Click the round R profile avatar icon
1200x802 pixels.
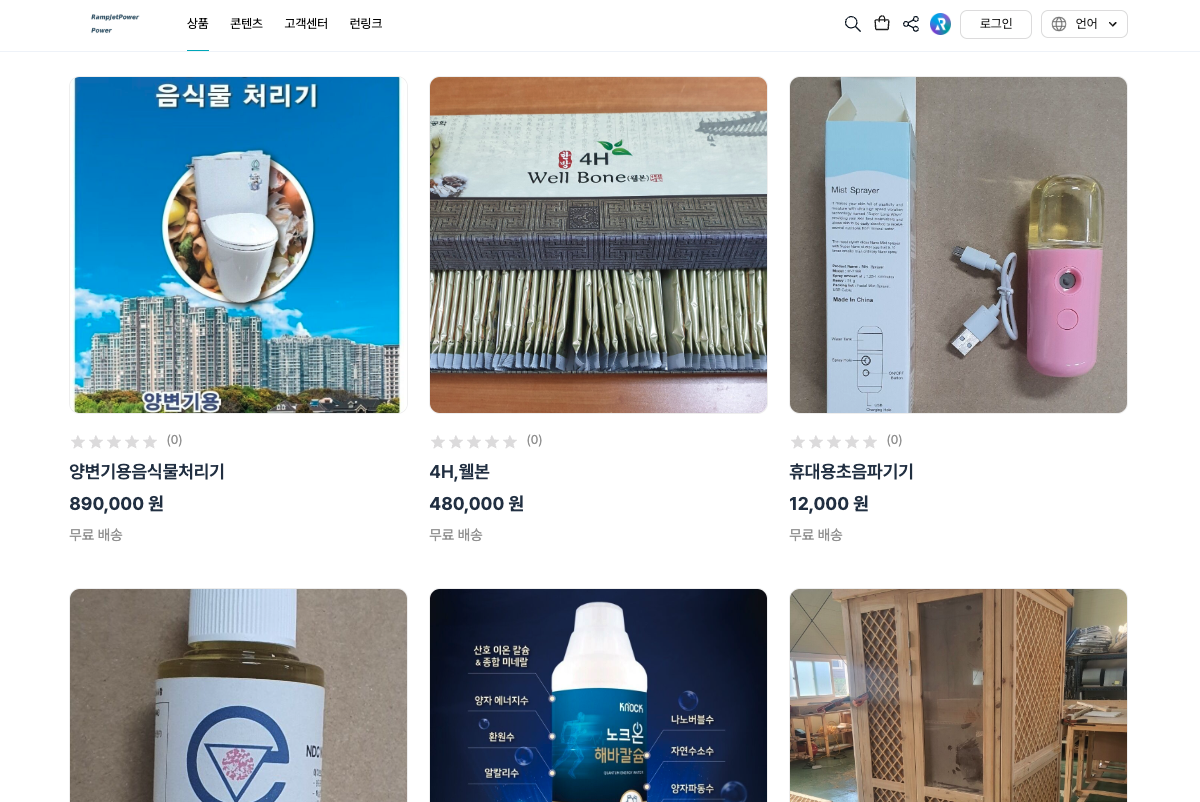940,24
